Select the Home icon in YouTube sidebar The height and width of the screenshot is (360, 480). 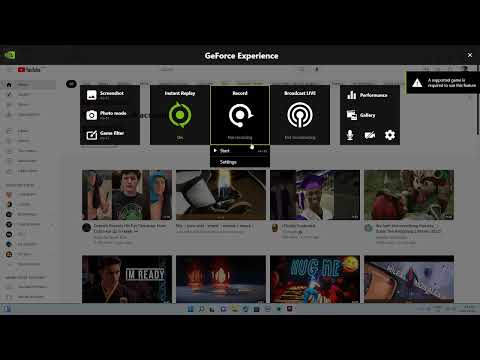pos(9,85)
